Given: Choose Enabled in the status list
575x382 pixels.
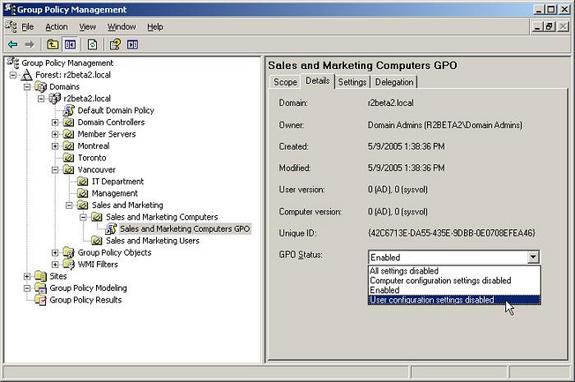Looking at the screenshot, I should pyautogui.click(x=454, y=290).
